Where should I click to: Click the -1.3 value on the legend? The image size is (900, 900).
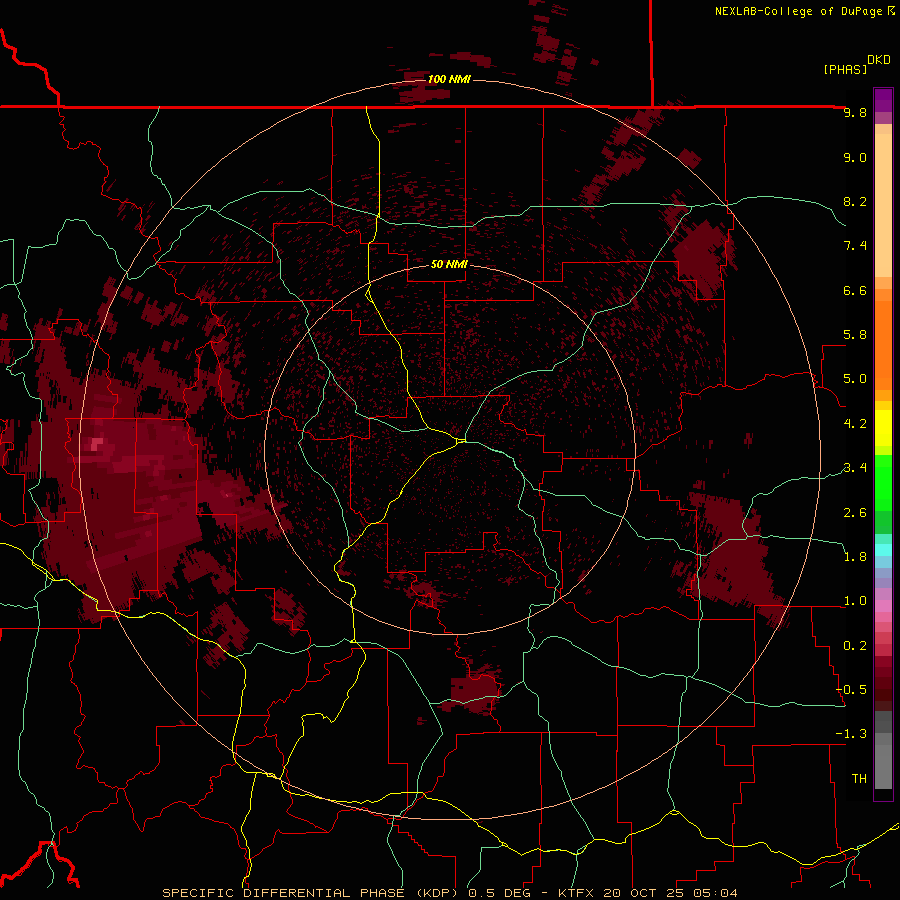(x=851, y=734)
